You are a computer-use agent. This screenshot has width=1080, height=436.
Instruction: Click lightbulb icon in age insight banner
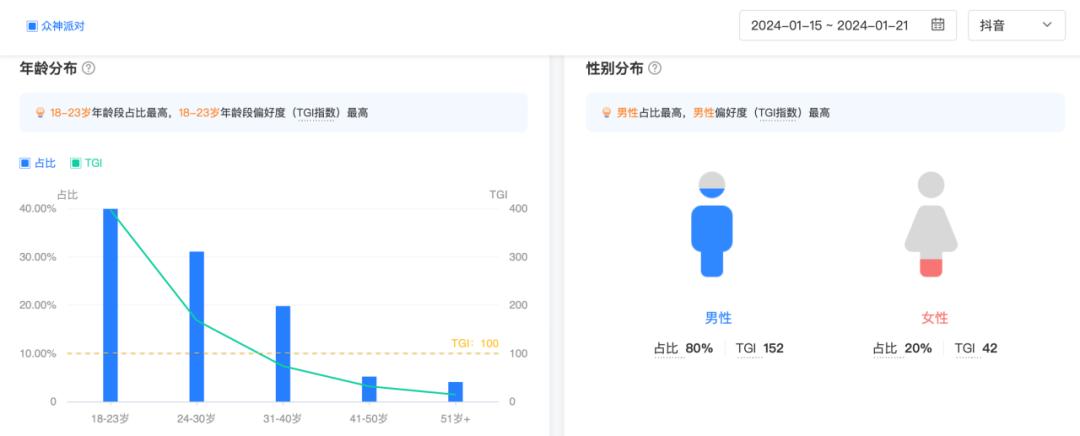[41, 112]
